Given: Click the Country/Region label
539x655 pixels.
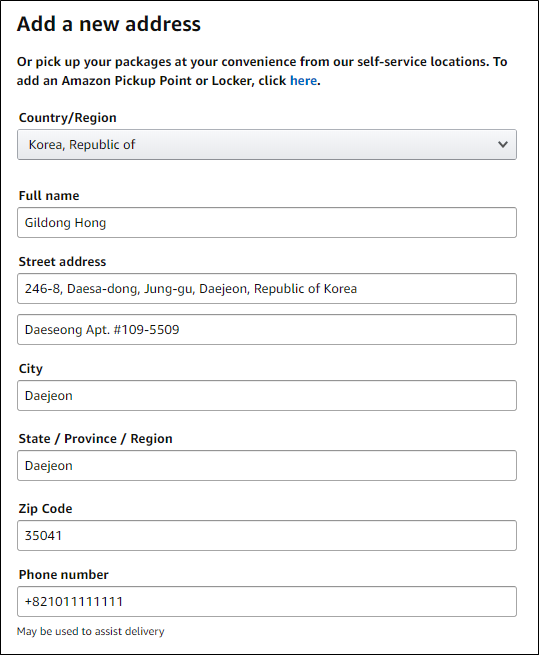Looking at the screenshot, I should click(x=67, y=118).
